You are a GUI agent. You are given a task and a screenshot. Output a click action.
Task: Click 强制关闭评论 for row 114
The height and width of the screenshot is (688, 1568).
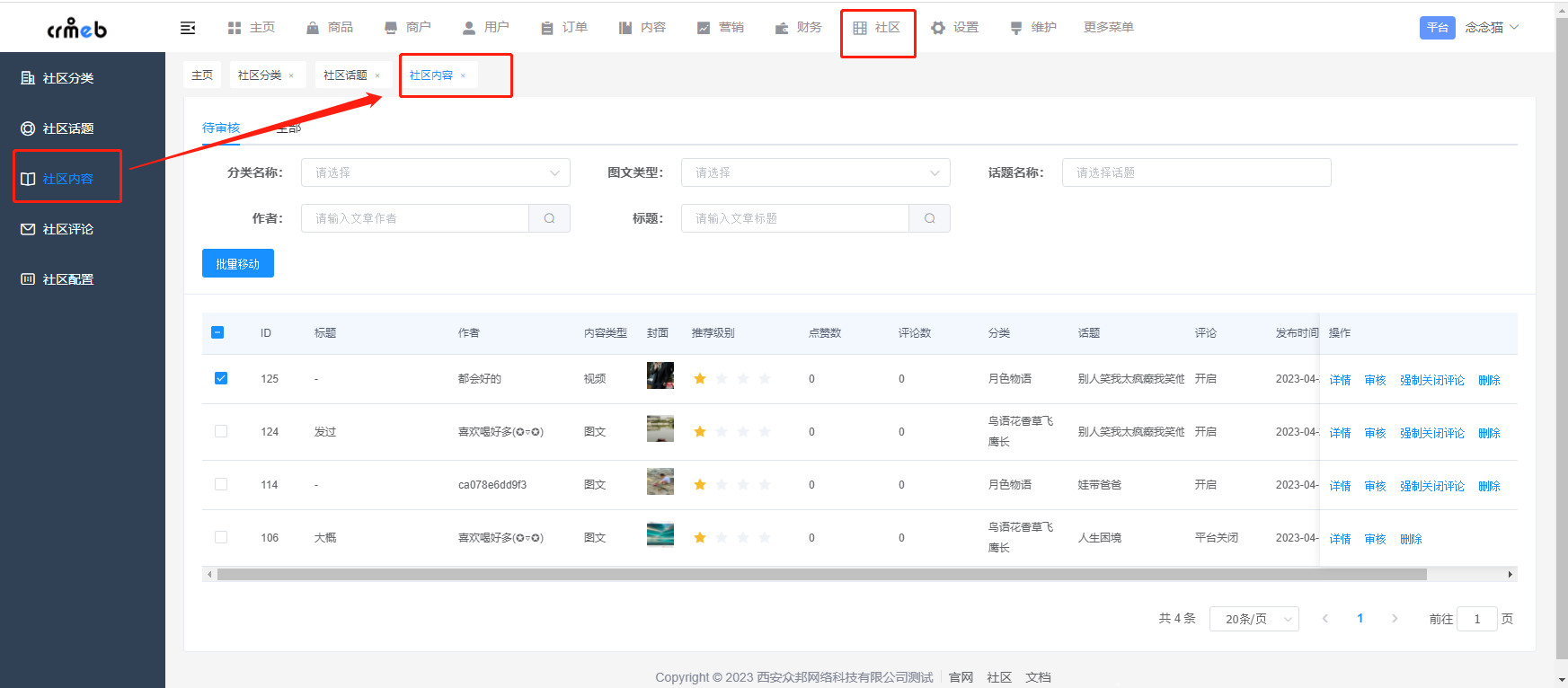[1432, 486]
